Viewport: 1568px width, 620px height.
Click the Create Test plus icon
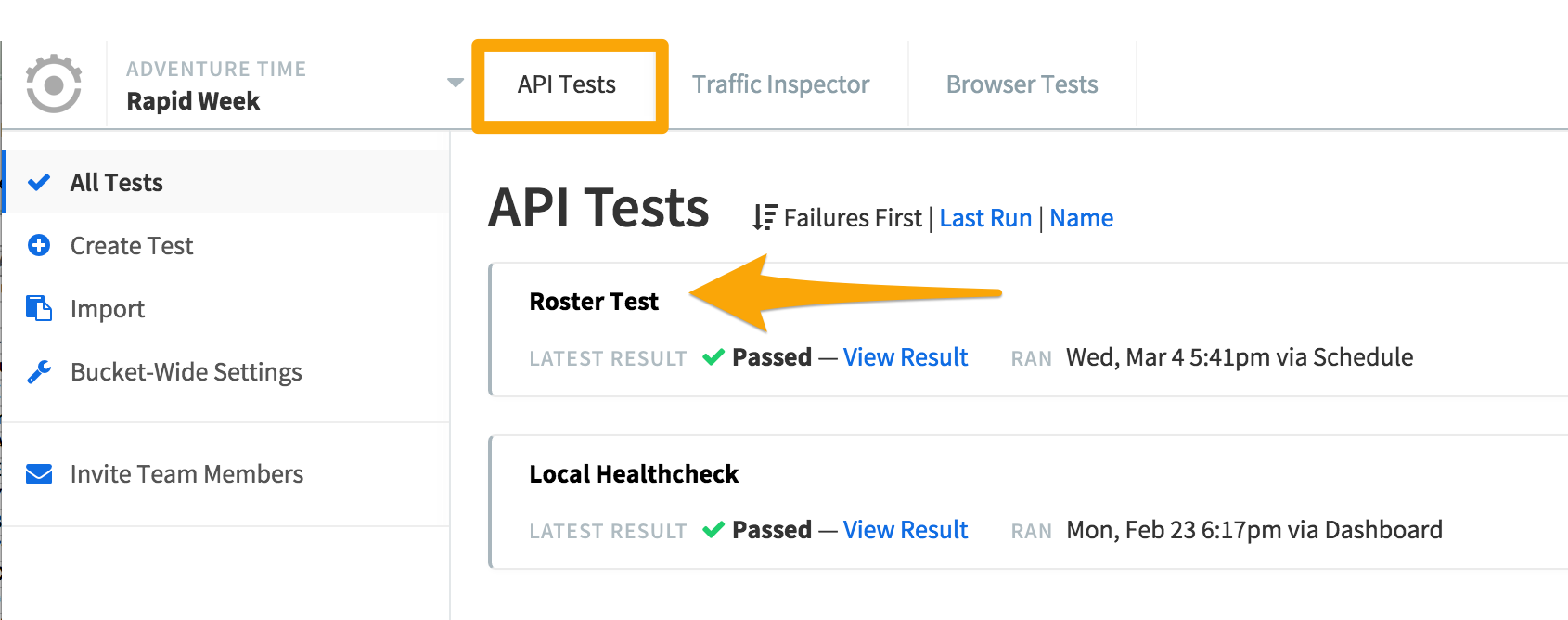pos(39,245)
